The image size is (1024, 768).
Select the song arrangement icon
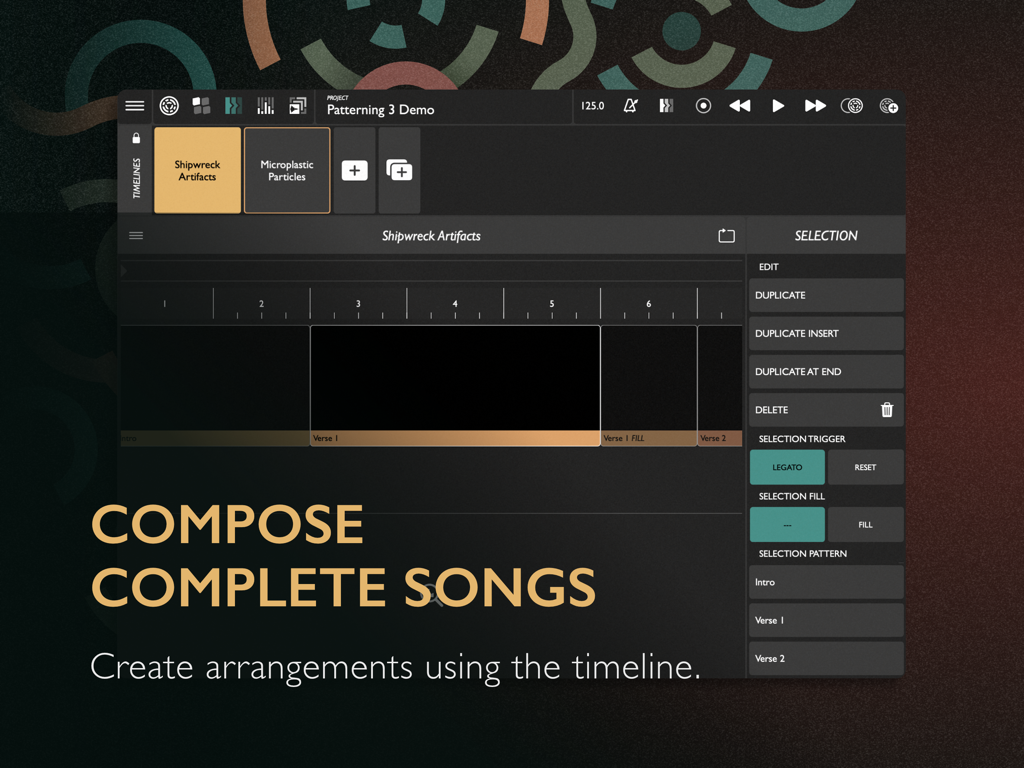tap(297, 105)
